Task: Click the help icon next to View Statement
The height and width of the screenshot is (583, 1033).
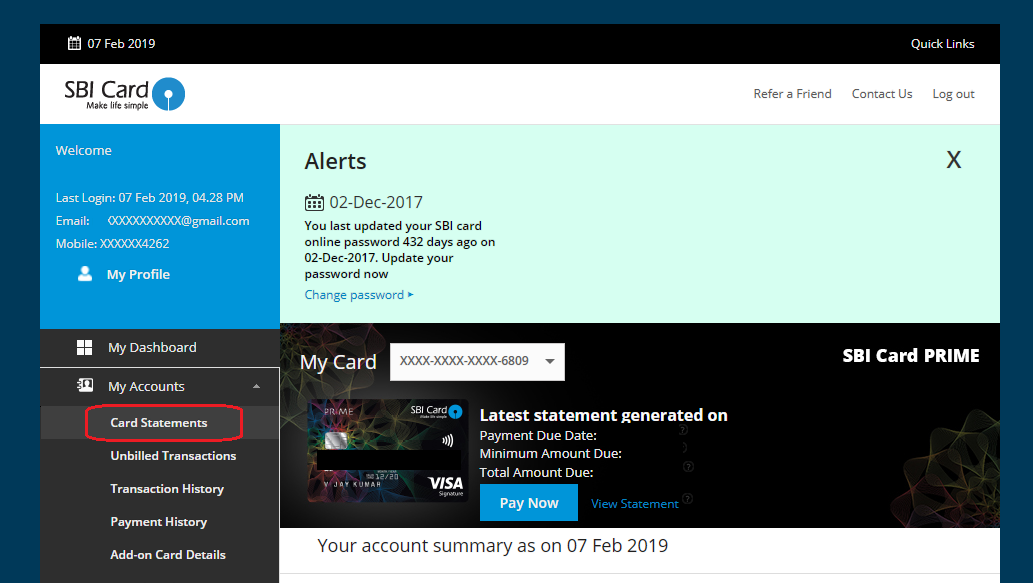Action: click(687, 498)
